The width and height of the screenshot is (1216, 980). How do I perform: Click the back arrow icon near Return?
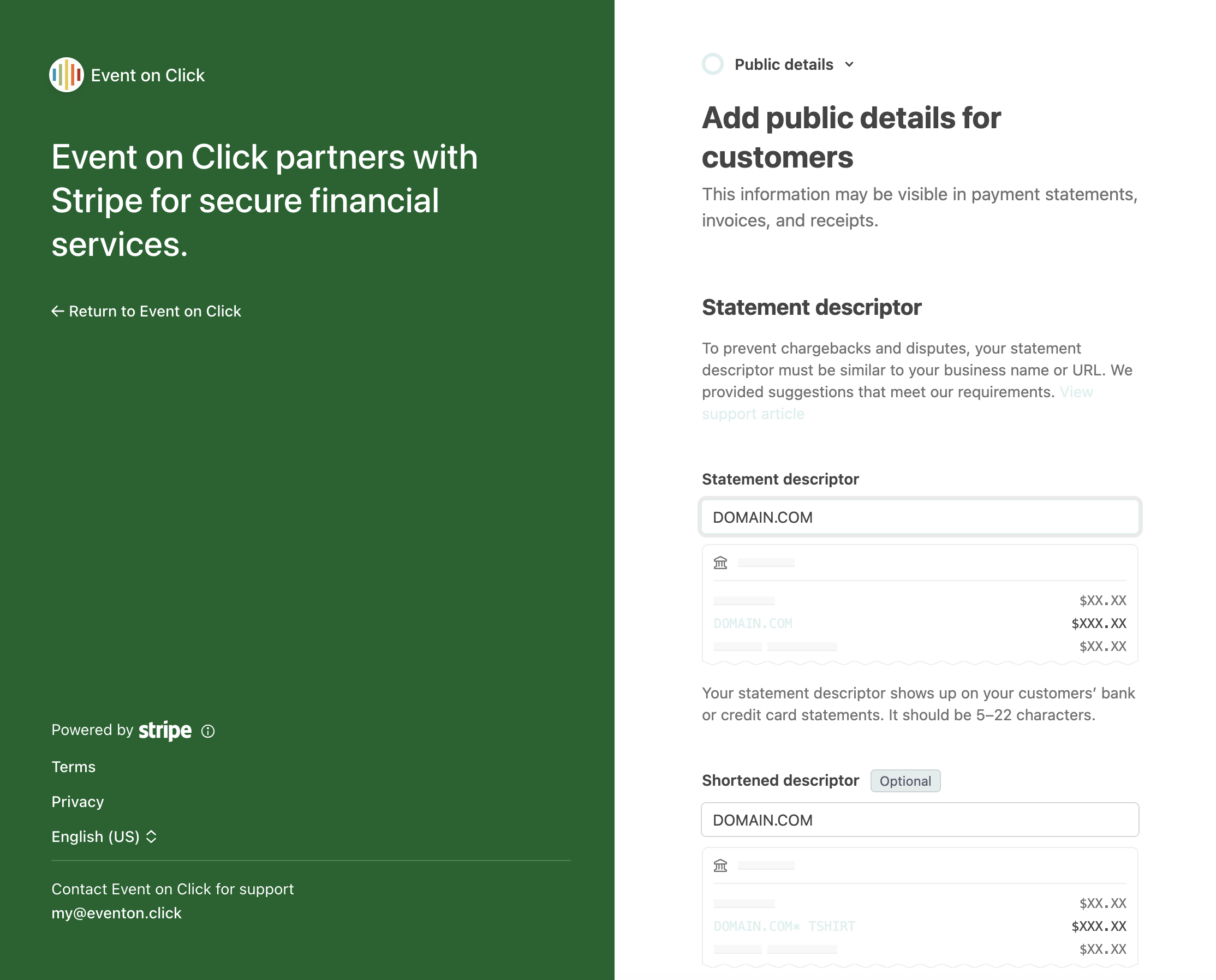(58, 311)
